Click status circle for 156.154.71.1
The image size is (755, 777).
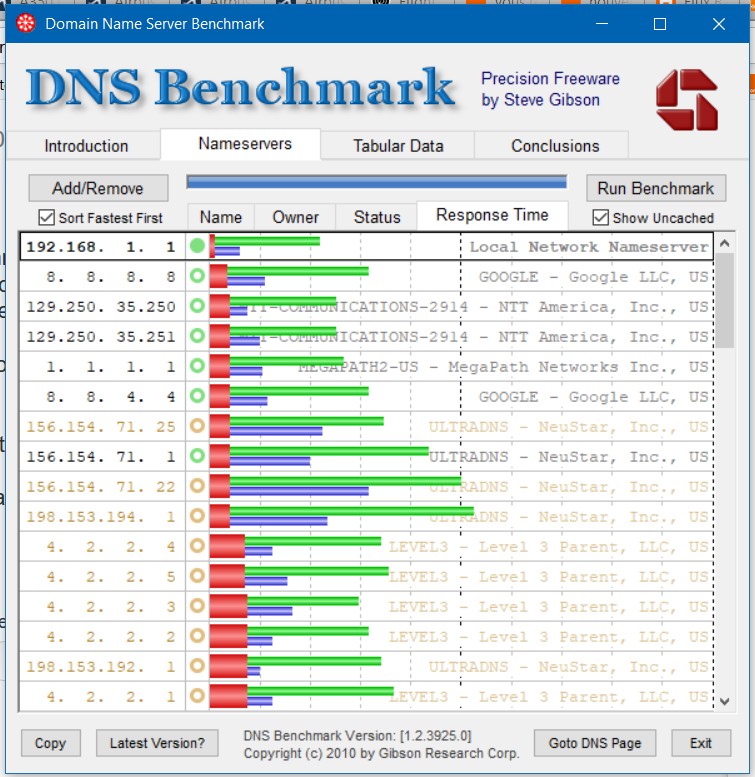pos(197,456)
